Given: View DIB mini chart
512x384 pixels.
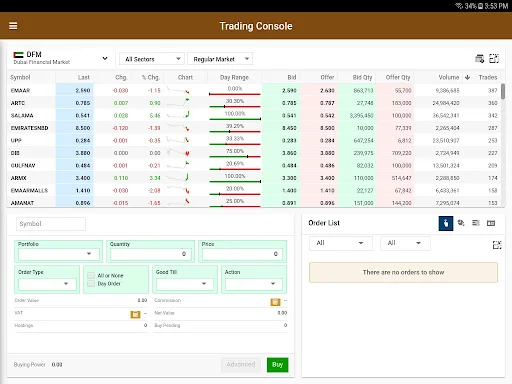Looking at the screenshot, I should coord(178,153).
